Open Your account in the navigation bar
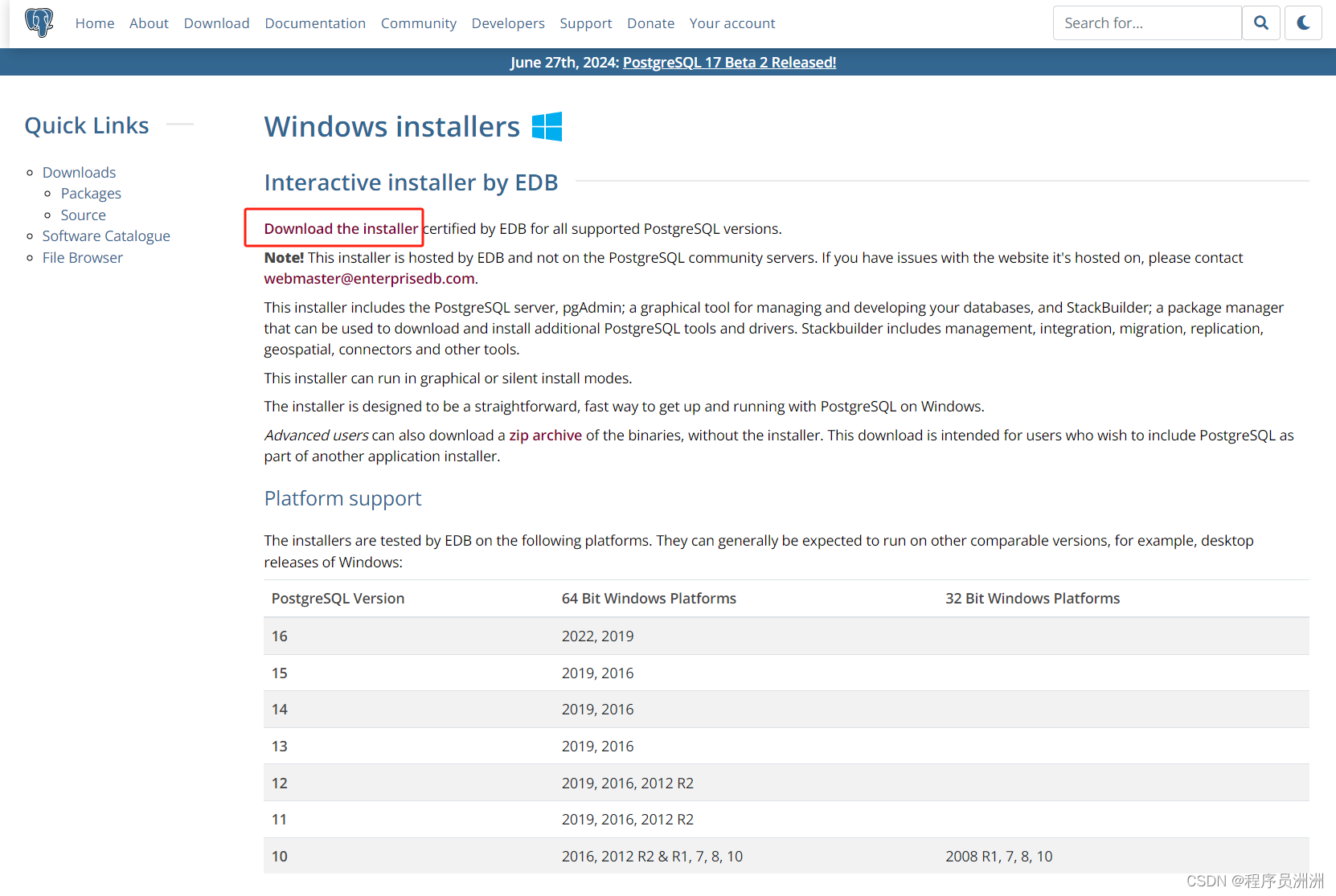The image size is (1336, 896). 732,23
